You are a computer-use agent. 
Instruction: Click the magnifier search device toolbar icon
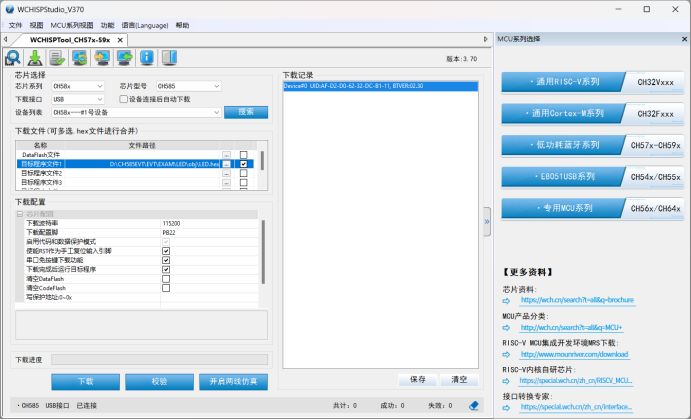(x=13, y=58)
